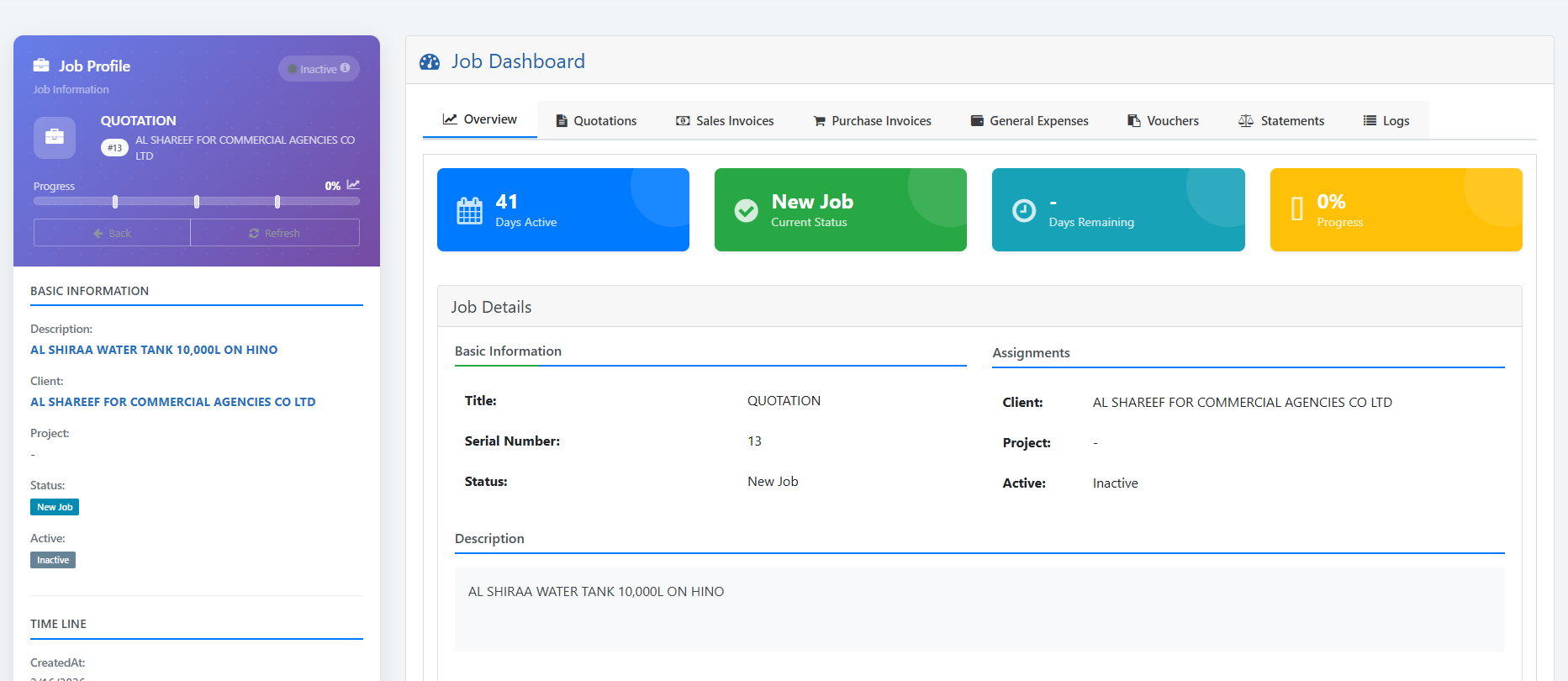Click the clock icon on Days Remaining card
The width and height of the screenshot is (1568, 681).
tap(1023, 210)
